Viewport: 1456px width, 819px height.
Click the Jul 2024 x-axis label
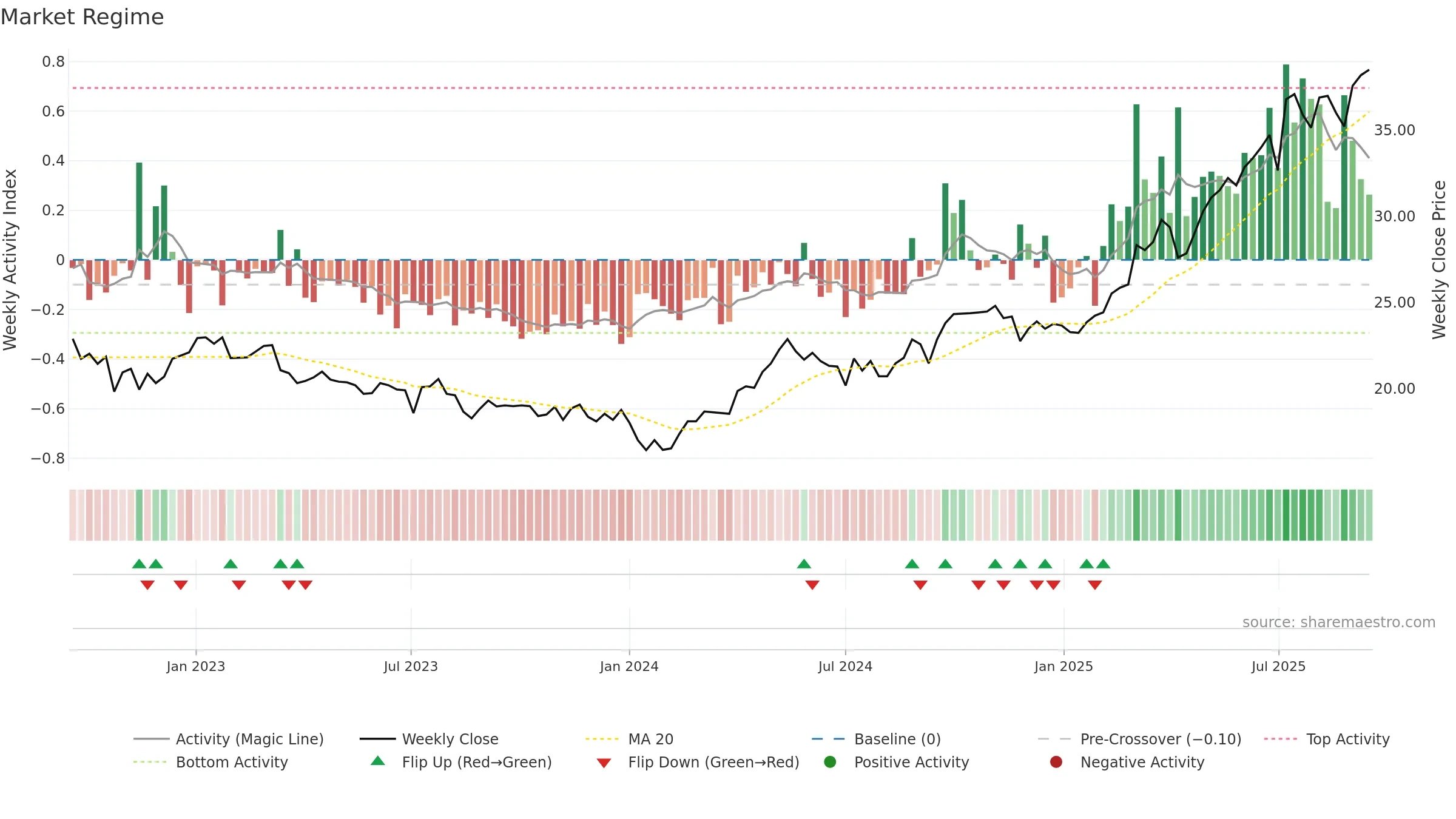click(x=845, y=666)
